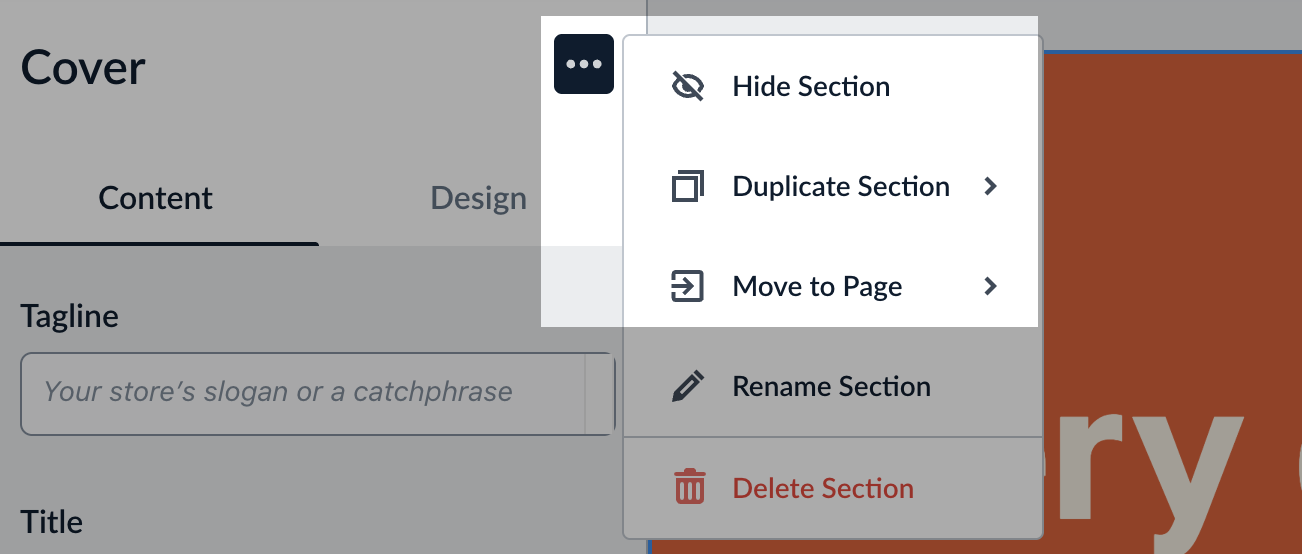This screenshot has width=1302, height=554.
Task: Open the three-dot section options button
Action: [x=584, y=64]
